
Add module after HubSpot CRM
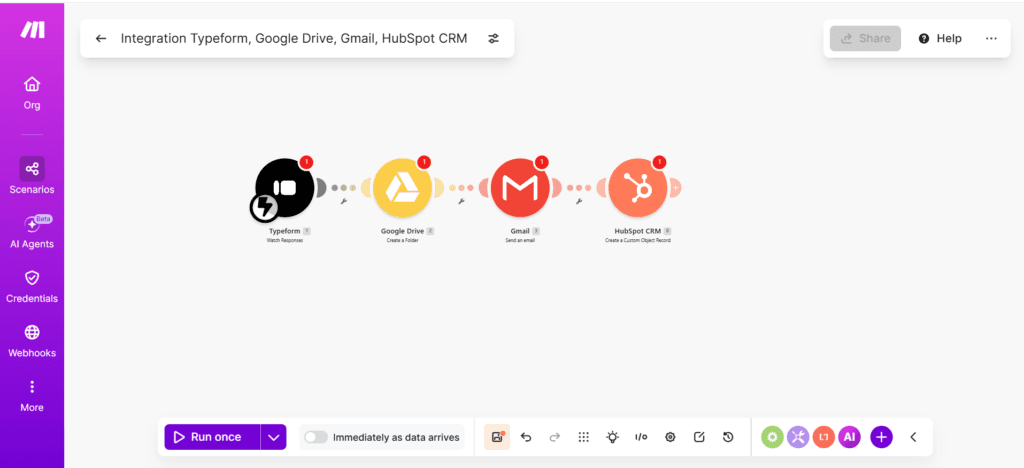tap(676, 188)
